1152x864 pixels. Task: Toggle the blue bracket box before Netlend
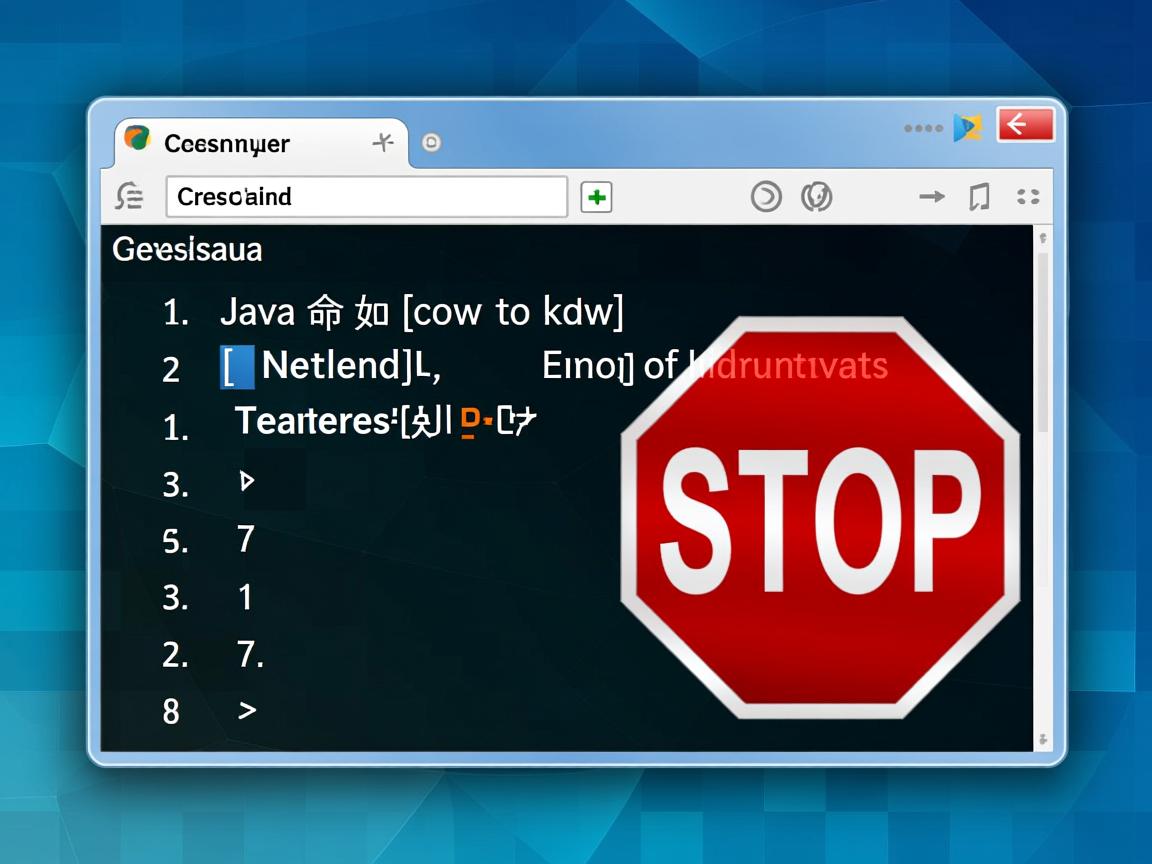(x=237, y=367)
